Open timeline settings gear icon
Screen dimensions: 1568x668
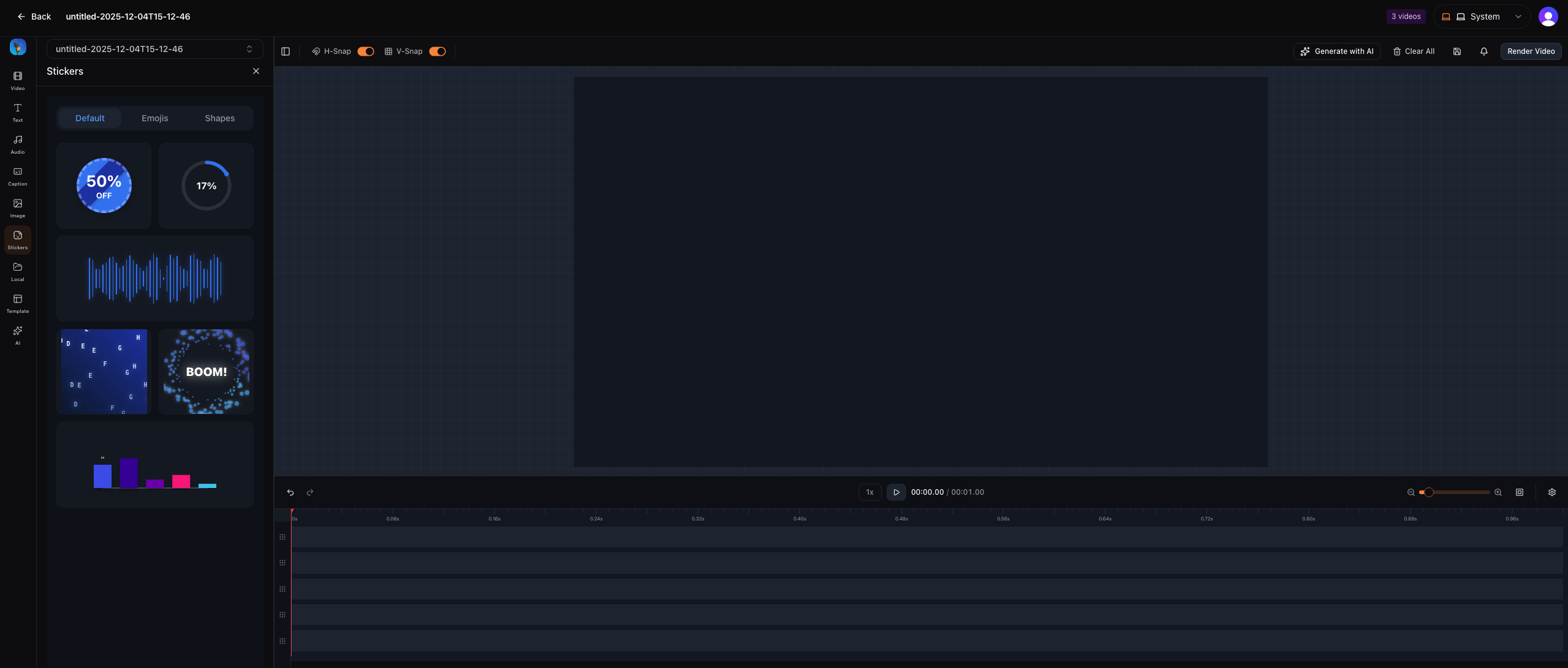tap(1551, 492)
